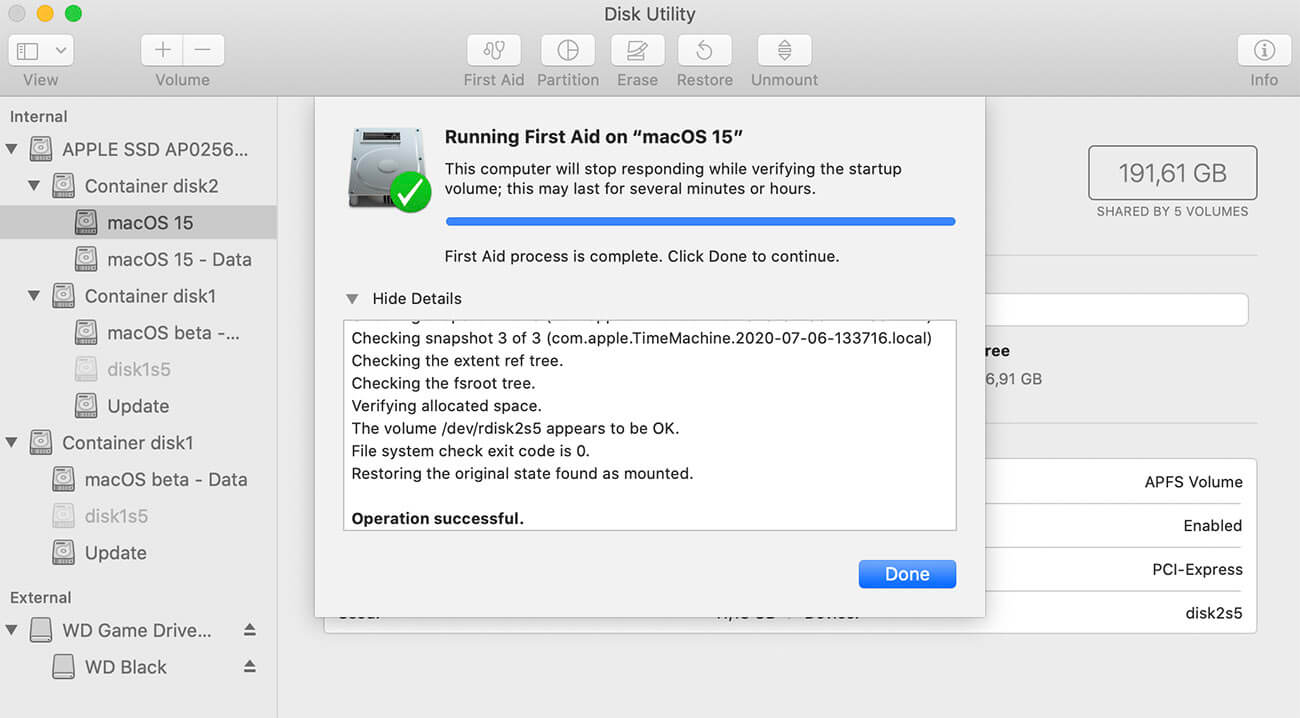Eject the WD Game Drive
1300x718 pixels.
[250, 630]
